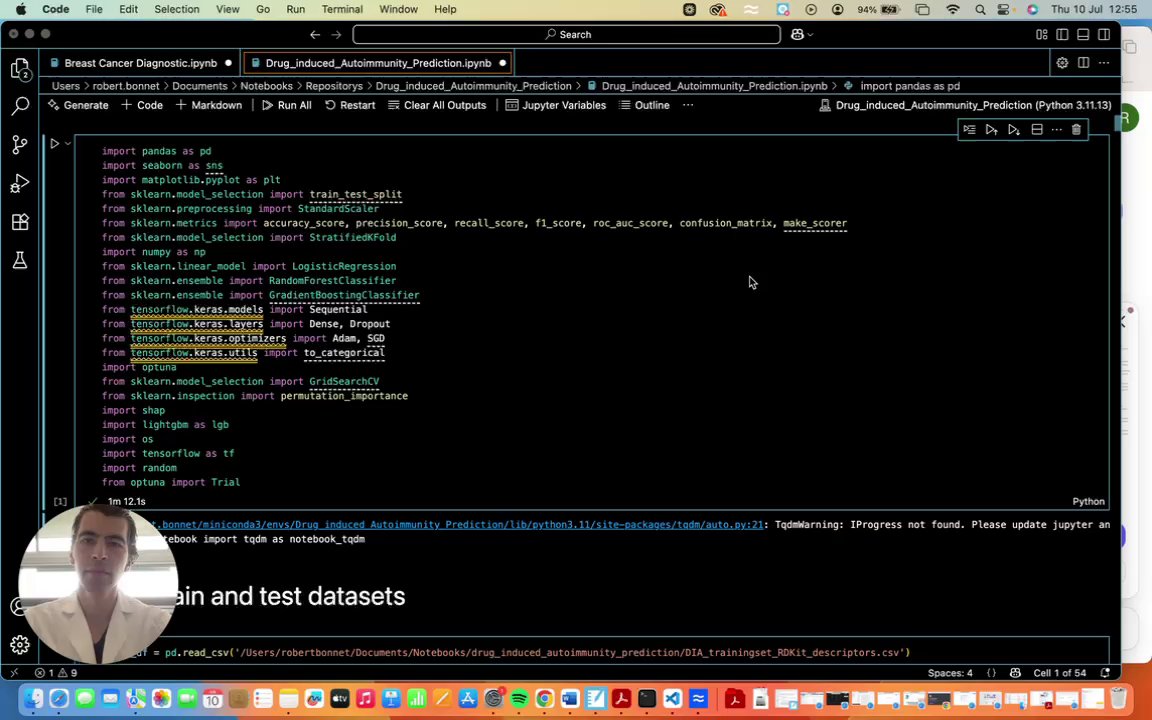Open the Terminal menu
This screenshot has height=720, width=1152.
point(341,9)
